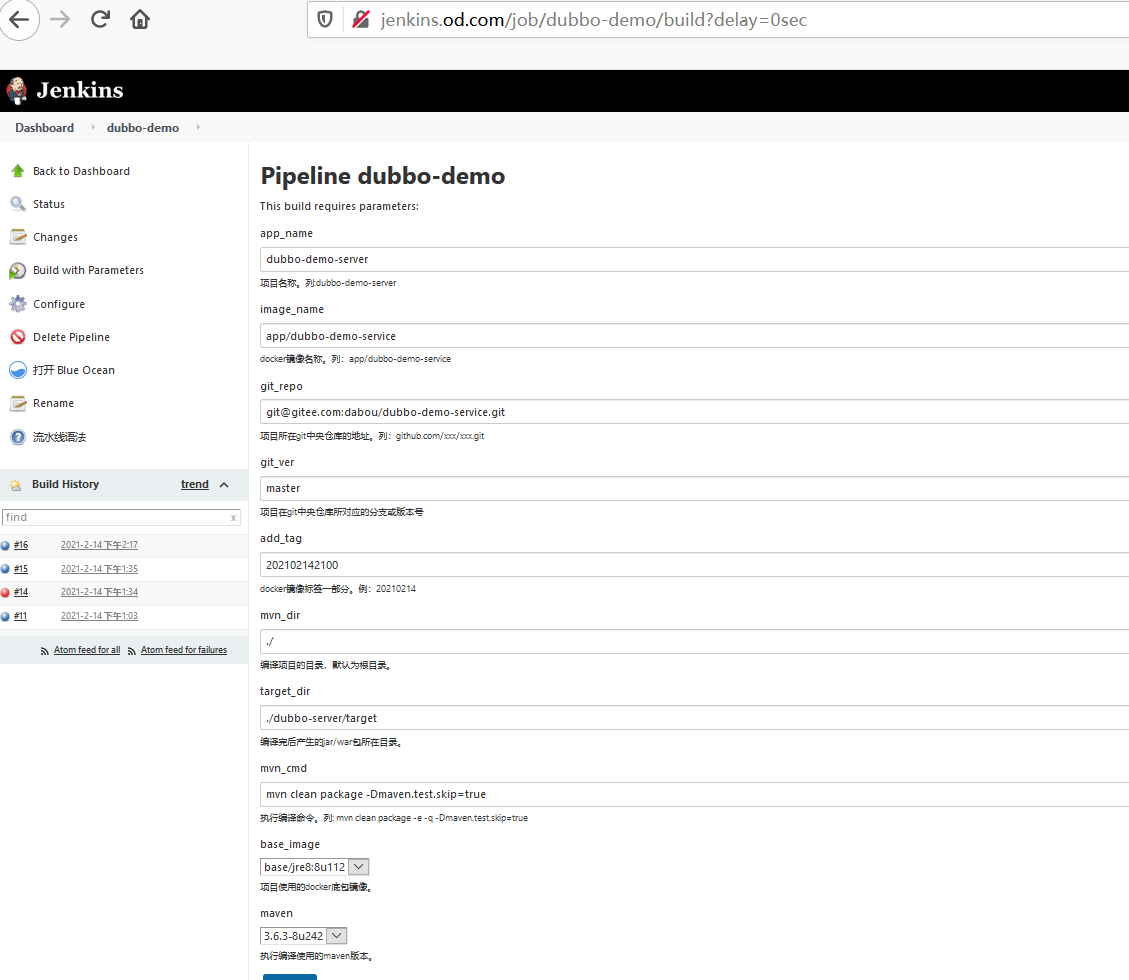Click the Rename sidebar link
The image size is (1129, 980).
pos(53,403)
